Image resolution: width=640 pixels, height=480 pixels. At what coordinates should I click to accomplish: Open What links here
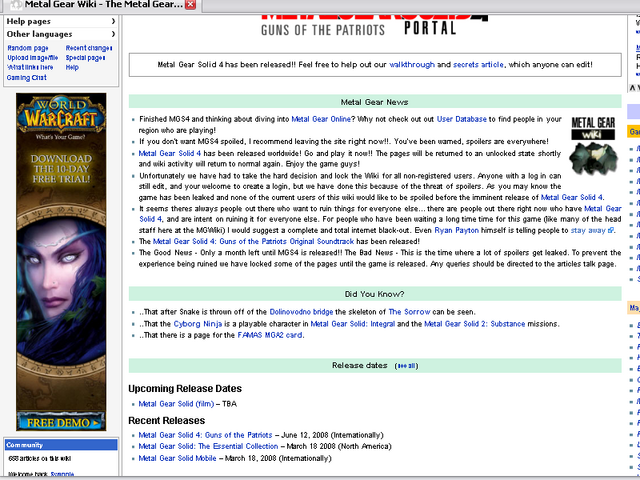click(x=30, y=67)
